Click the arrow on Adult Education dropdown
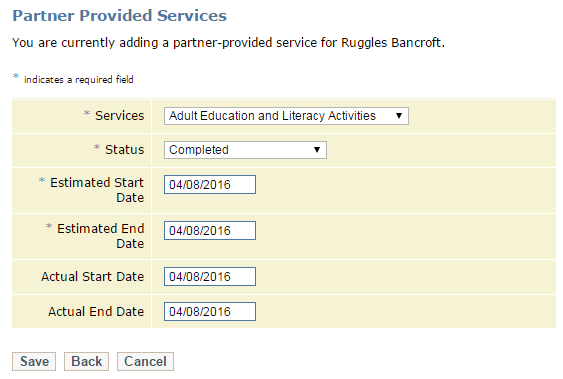This screenshot has width=563, height=379. click(x=399, y=116)
